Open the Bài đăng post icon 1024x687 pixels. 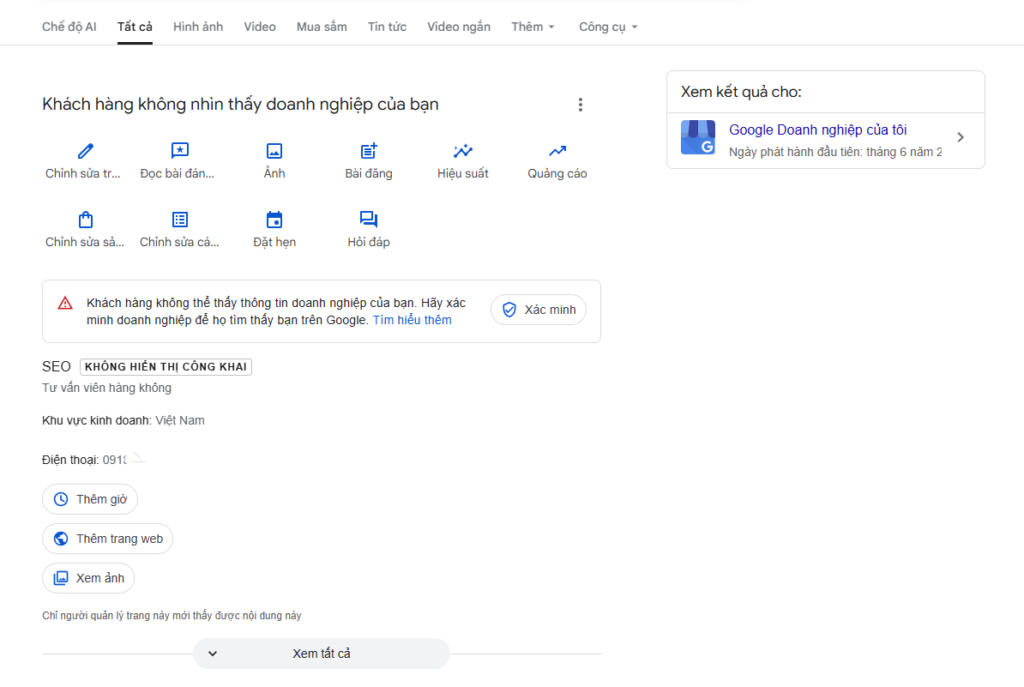368,151
